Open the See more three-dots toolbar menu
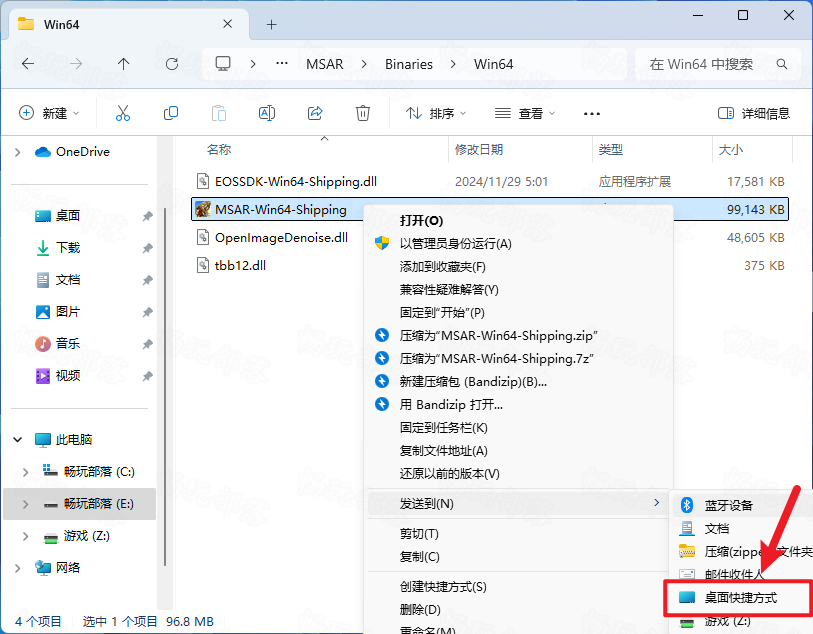Viewport: 813px width, 634px height. pos(592,114)
